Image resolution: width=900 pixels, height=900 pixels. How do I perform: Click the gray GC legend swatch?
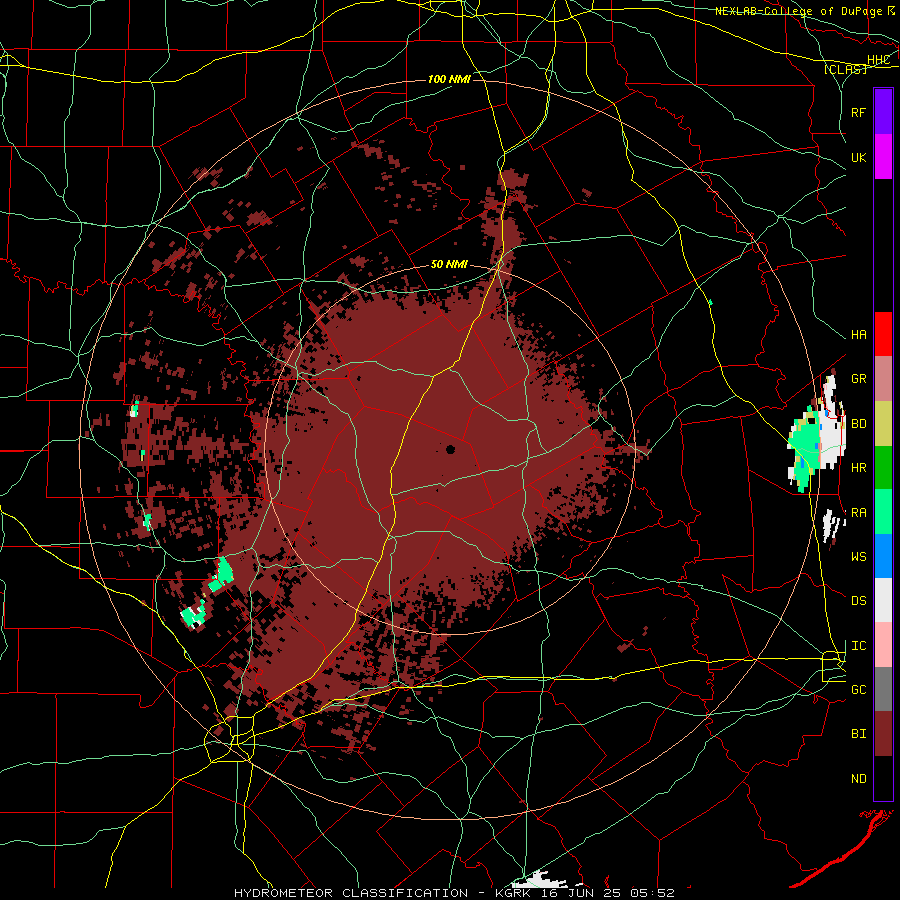pyautogui.click(x=883, y=689)
